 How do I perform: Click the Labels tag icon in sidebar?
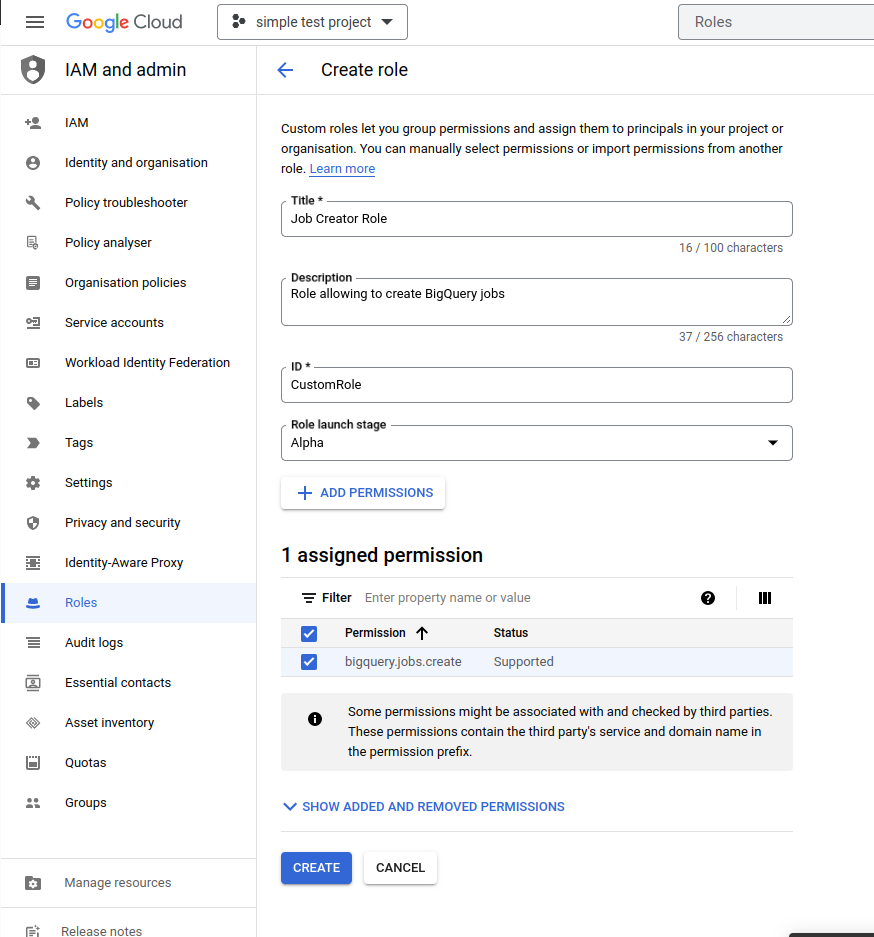pos(33,403)
